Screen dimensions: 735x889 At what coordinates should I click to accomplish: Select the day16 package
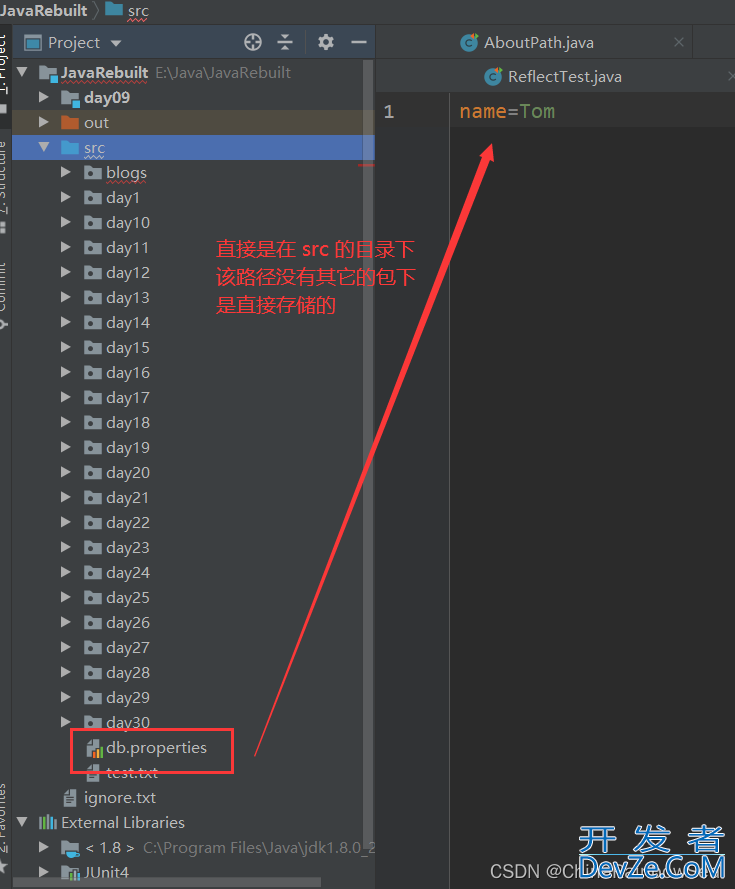point(128,372)
